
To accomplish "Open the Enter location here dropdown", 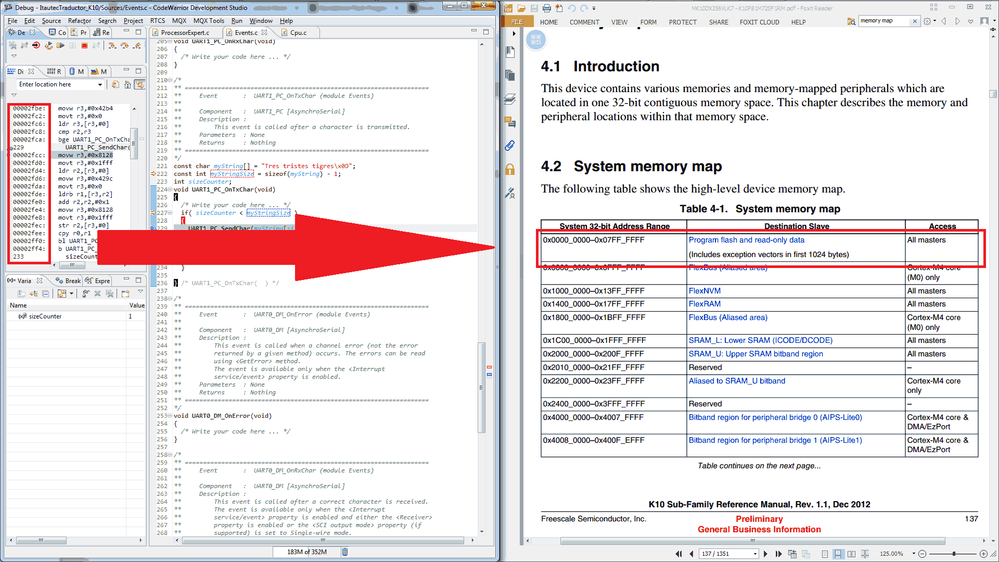I will pos(100,84).
